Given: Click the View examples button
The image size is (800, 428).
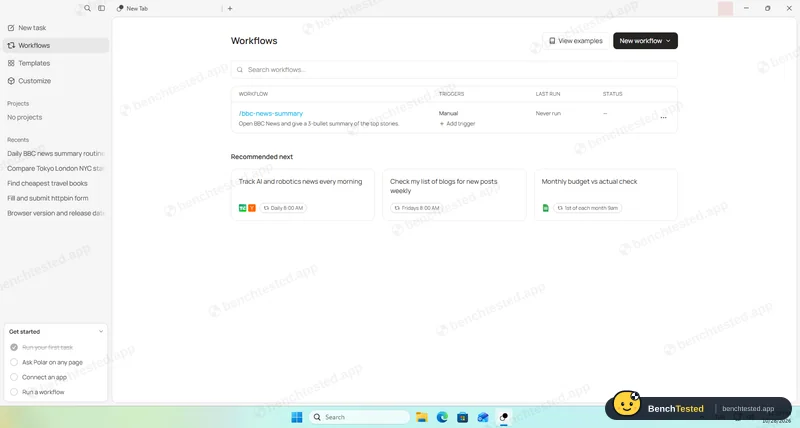Looking at the screenshot, I should click(576, 41).
